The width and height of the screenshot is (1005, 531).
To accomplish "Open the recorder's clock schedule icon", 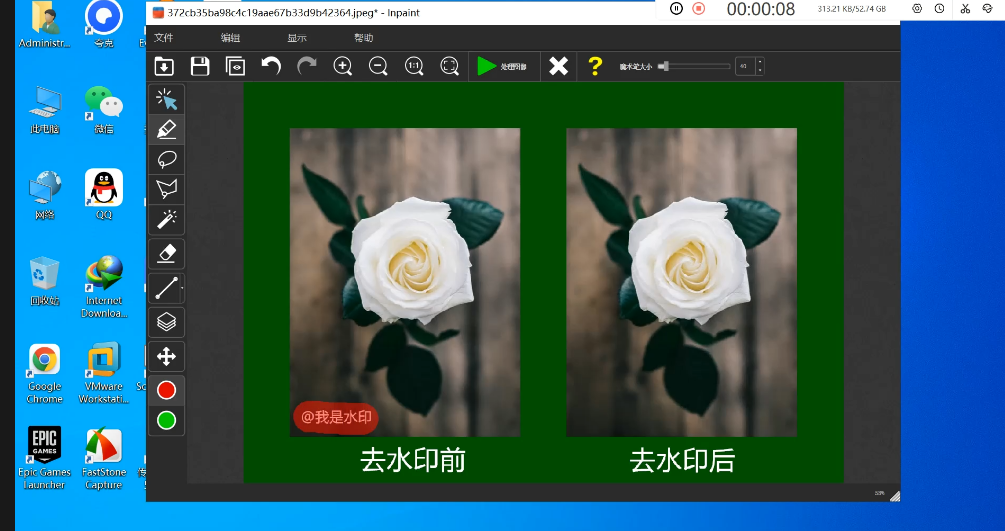I will (940, 9).
